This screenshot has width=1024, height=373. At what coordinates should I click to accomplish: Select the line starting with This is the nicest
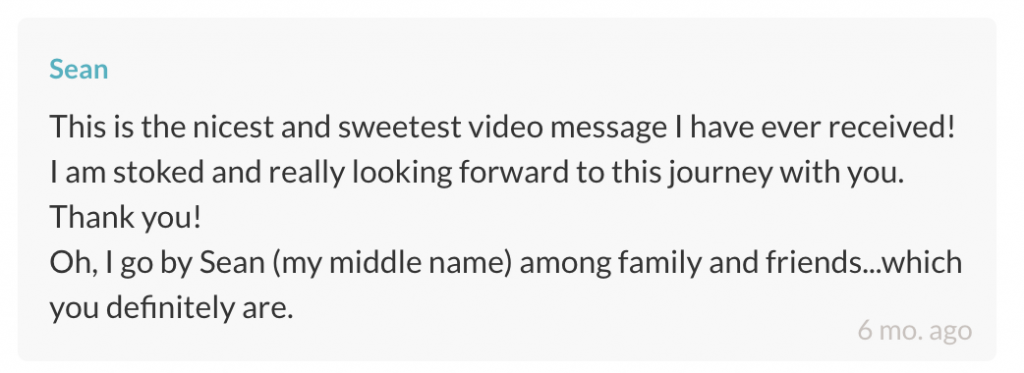(502, 127)
